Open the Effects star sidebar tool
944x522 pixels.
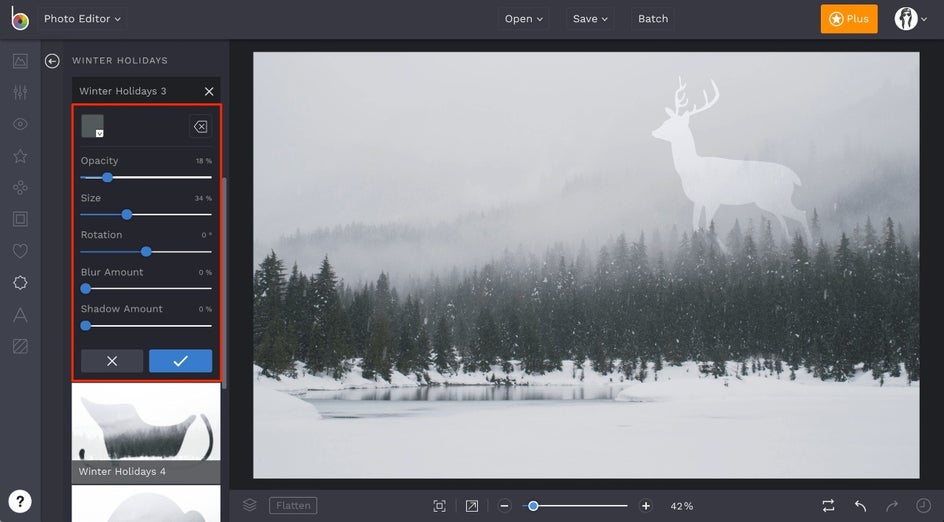point(20,156)
